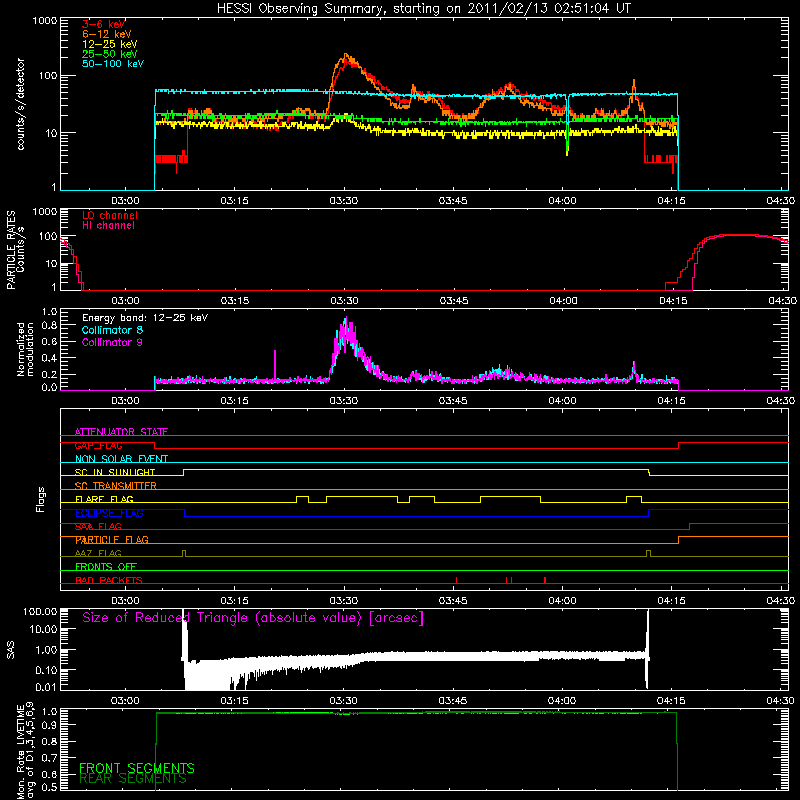Screen dimensions: 800x800
Task: Click the 04:15 tick label under the particle rates plot
Action: 673,301
